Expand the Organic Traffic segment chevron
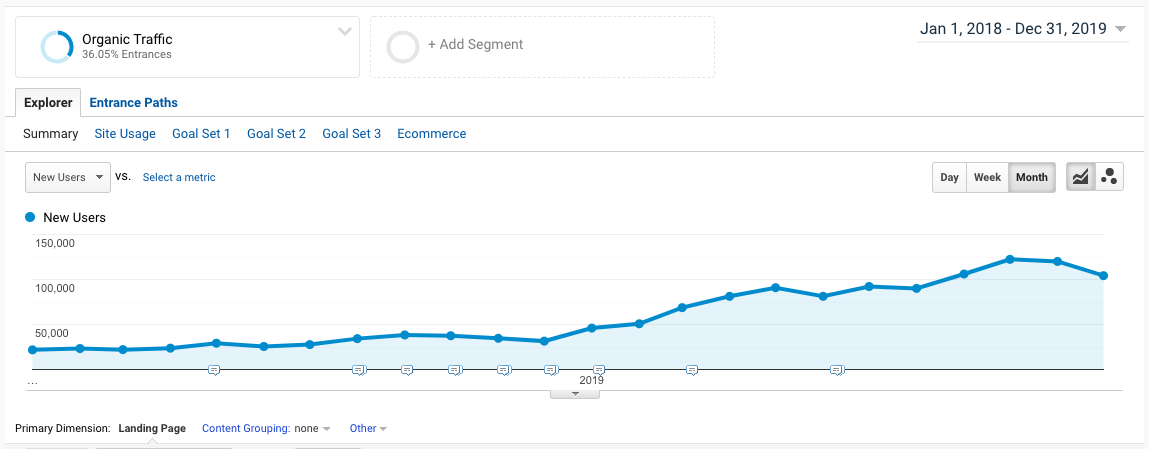The image size is (1149, 449). 345,31
